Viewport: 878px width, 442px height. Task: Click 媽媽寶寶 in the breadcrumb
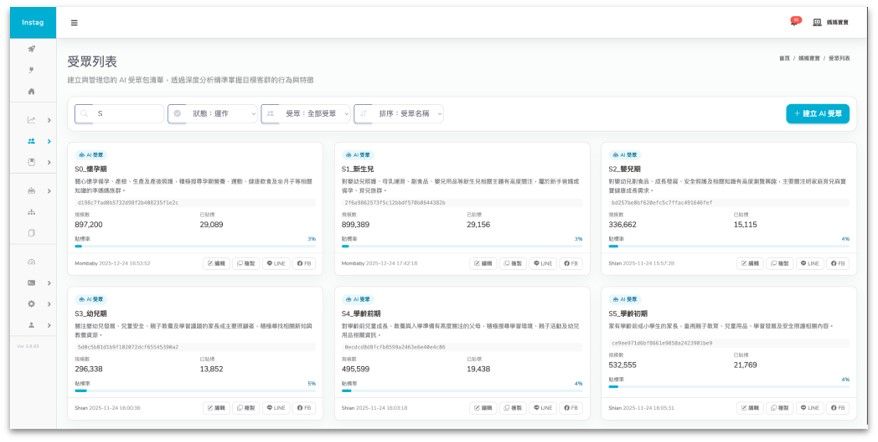pos(809,58)
